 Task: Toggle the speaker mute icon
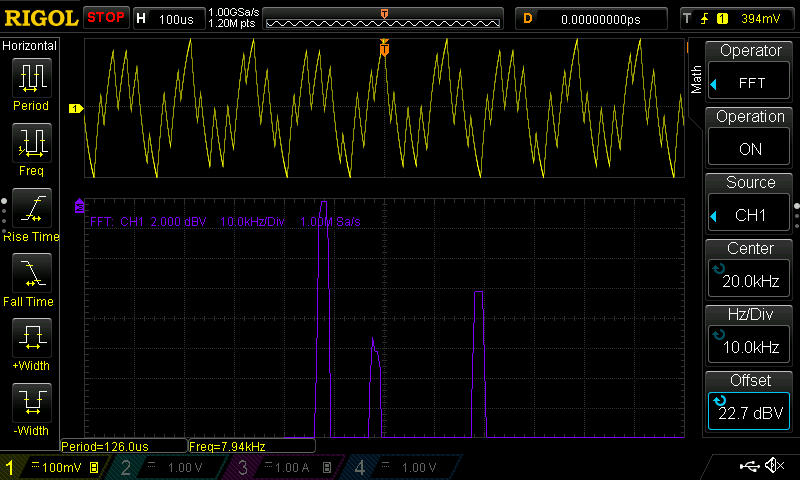[x=774, y=466]
